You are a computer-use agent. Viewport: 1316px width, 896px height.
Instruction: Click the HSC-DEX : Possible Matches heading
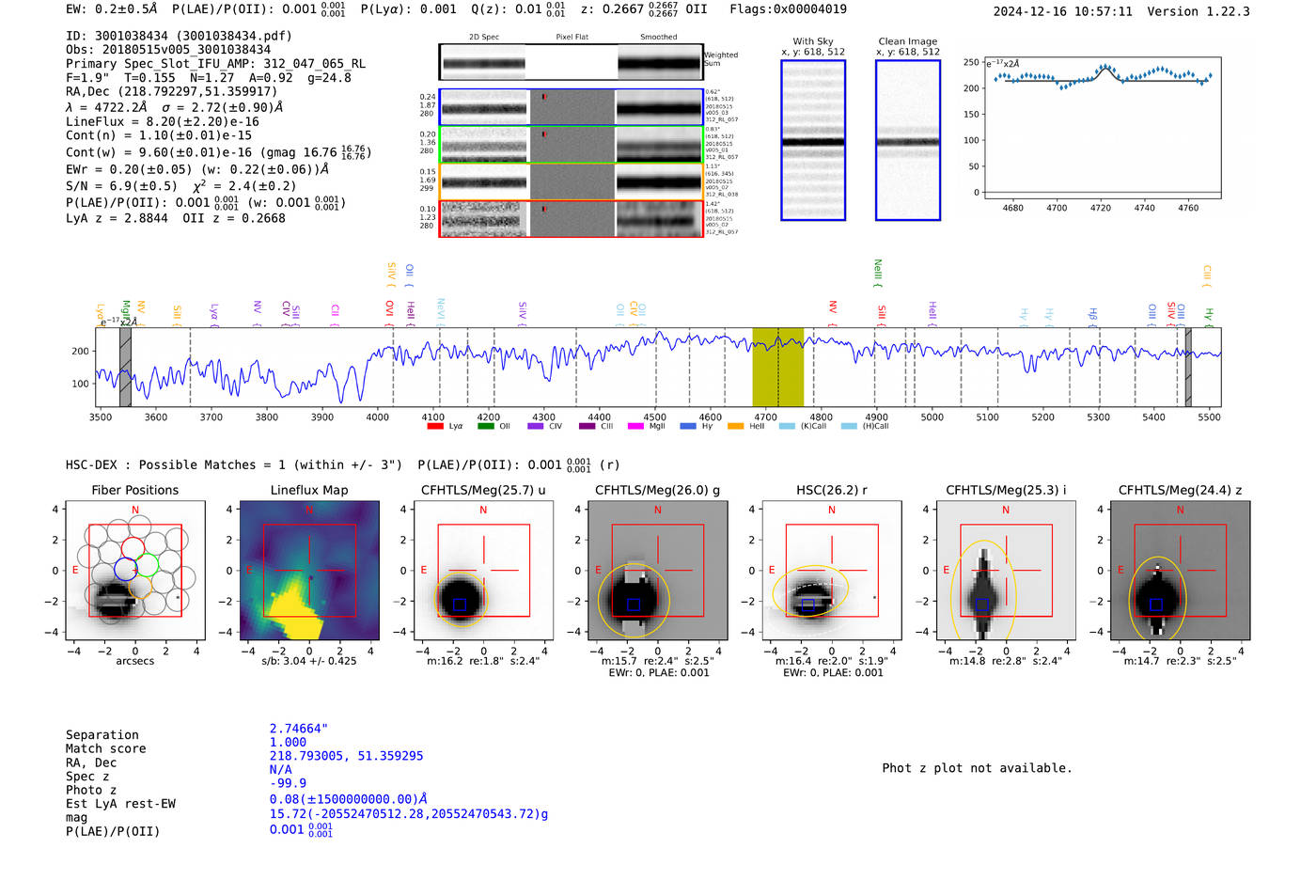[x=234, y=464]
